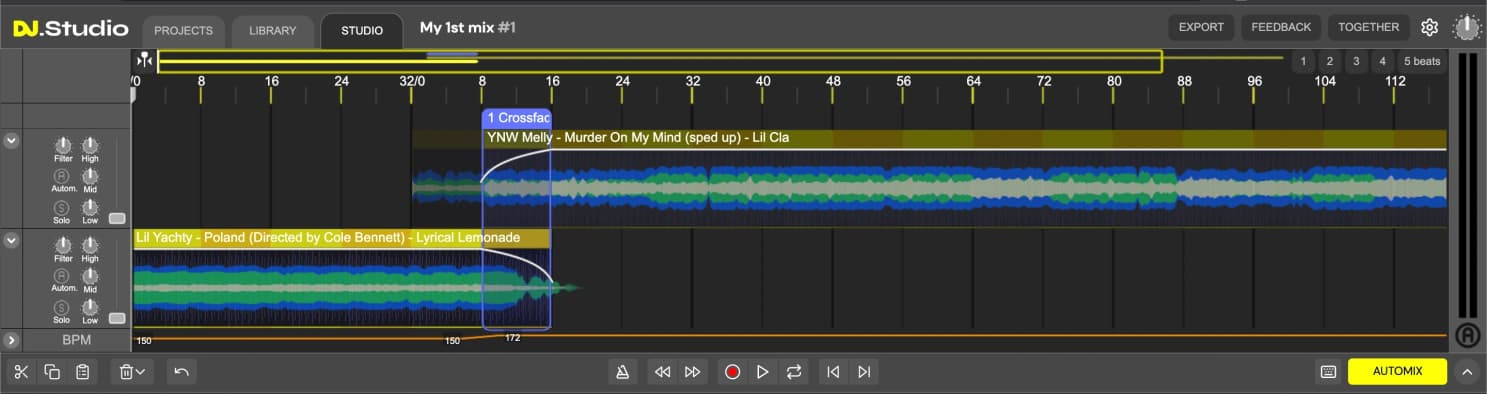Viewport: 1487px width, 394px height.
Task: Click the fit-to-playhead icon beside overview bar
Action: (x=145, y=60)
